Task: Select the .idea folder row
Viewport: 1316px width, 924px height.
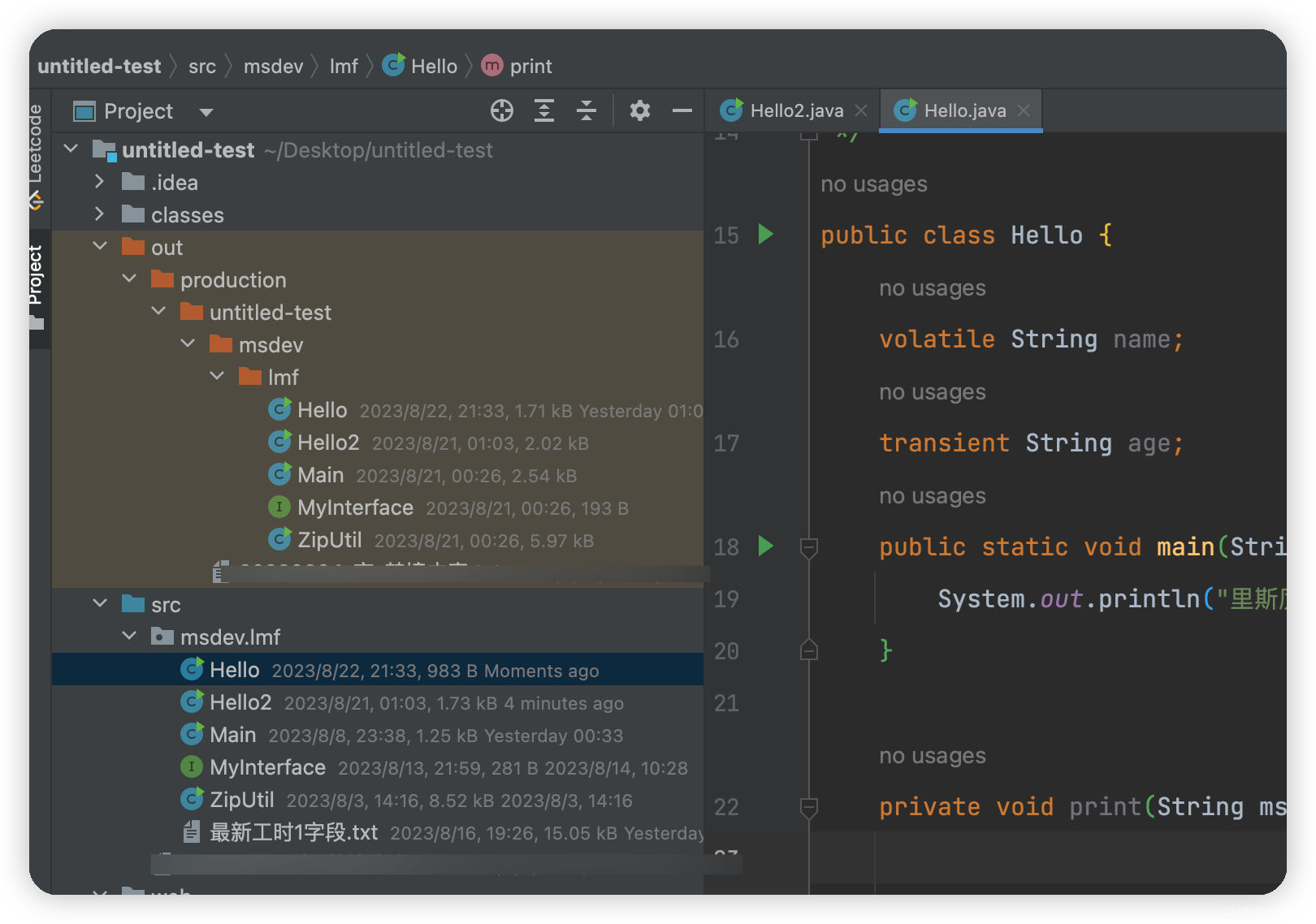Action: pos(378,183)
